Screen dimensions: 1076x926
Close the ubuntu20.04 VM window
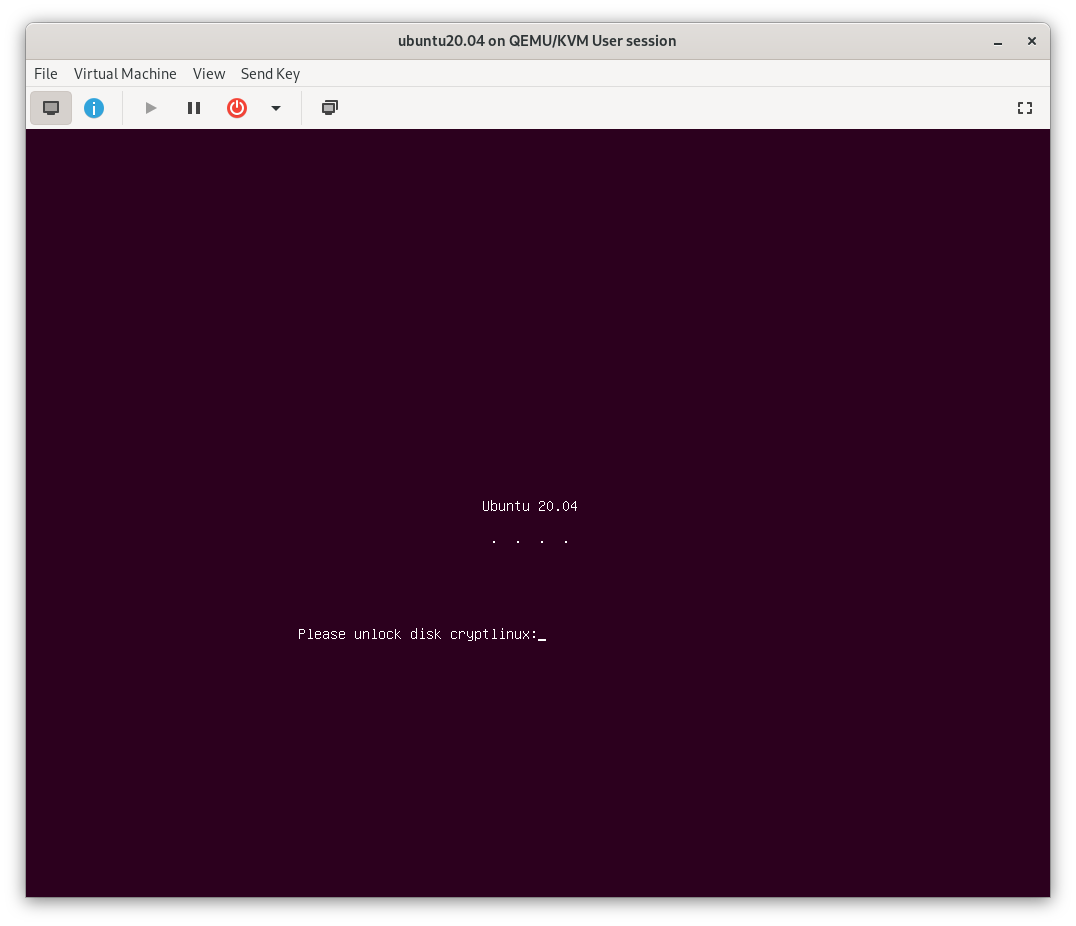click(1032, 42)
